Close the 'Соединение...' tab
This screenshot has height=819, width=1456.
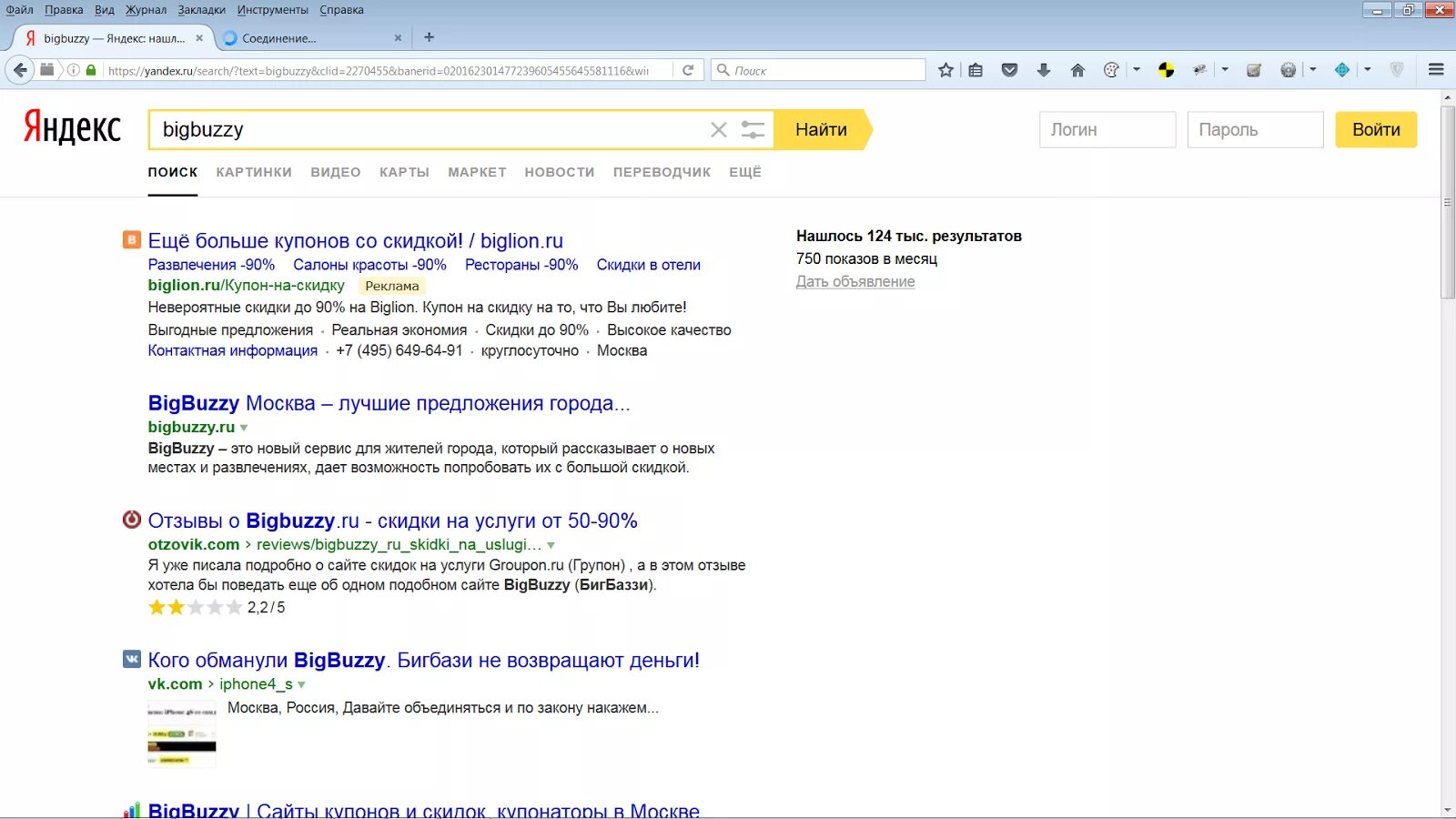tap(398, 38)
